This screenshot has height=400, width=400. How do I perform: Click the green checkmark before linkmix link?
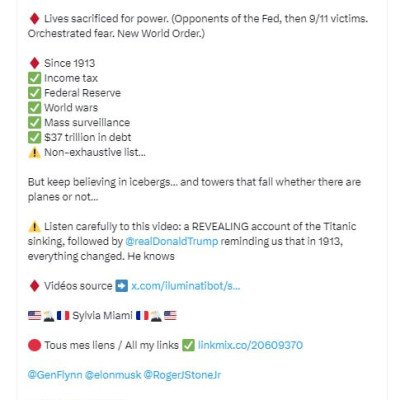(188, 345)
